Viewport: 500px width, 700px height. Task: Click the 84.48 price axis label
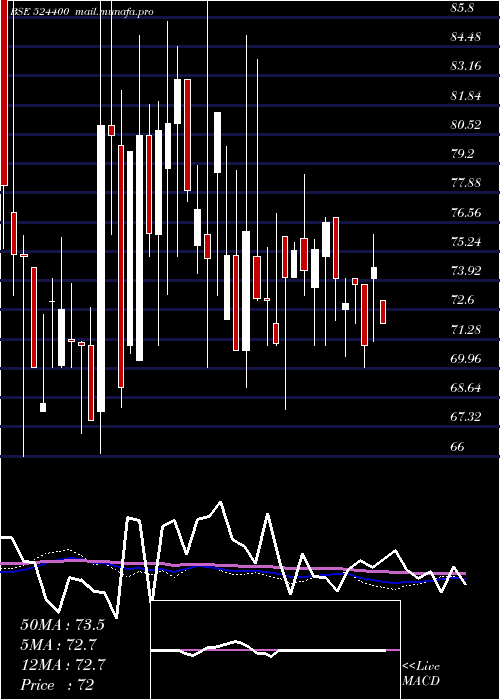pyautogui.click(x=466, y=37)
